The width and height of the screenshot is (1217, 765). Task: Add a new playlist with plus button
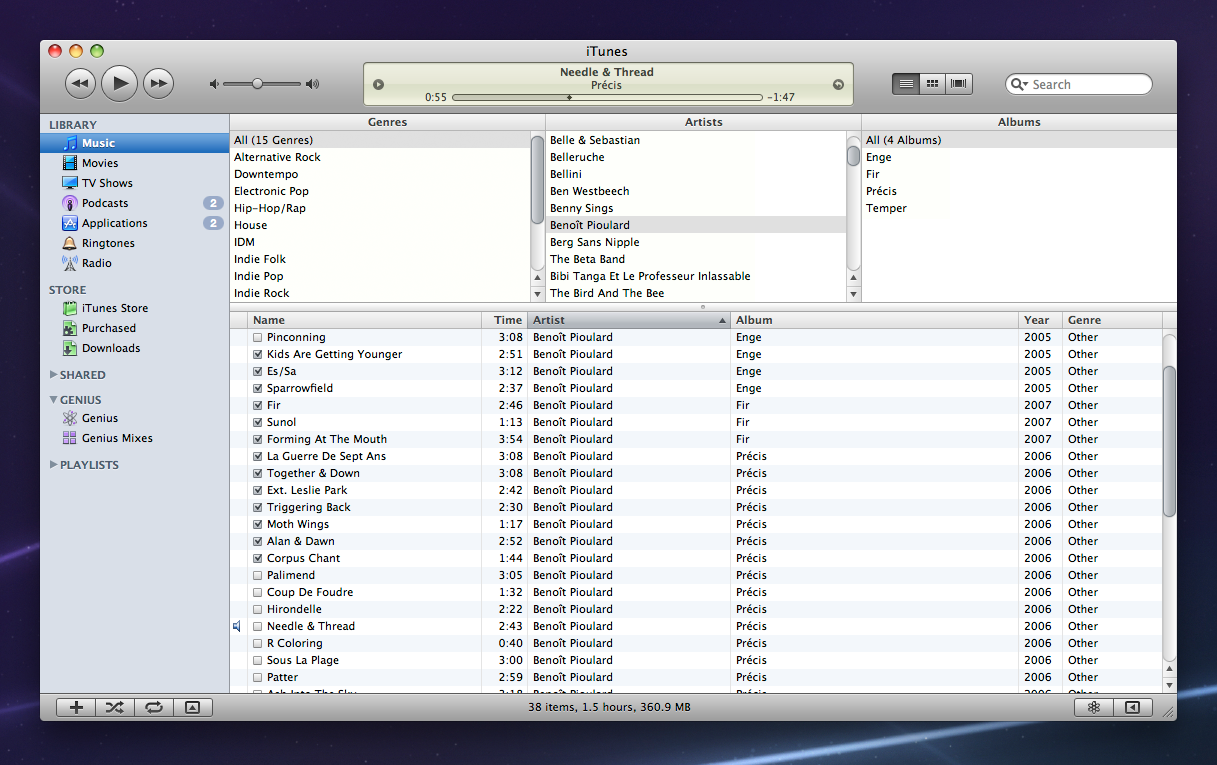point(76,707)
